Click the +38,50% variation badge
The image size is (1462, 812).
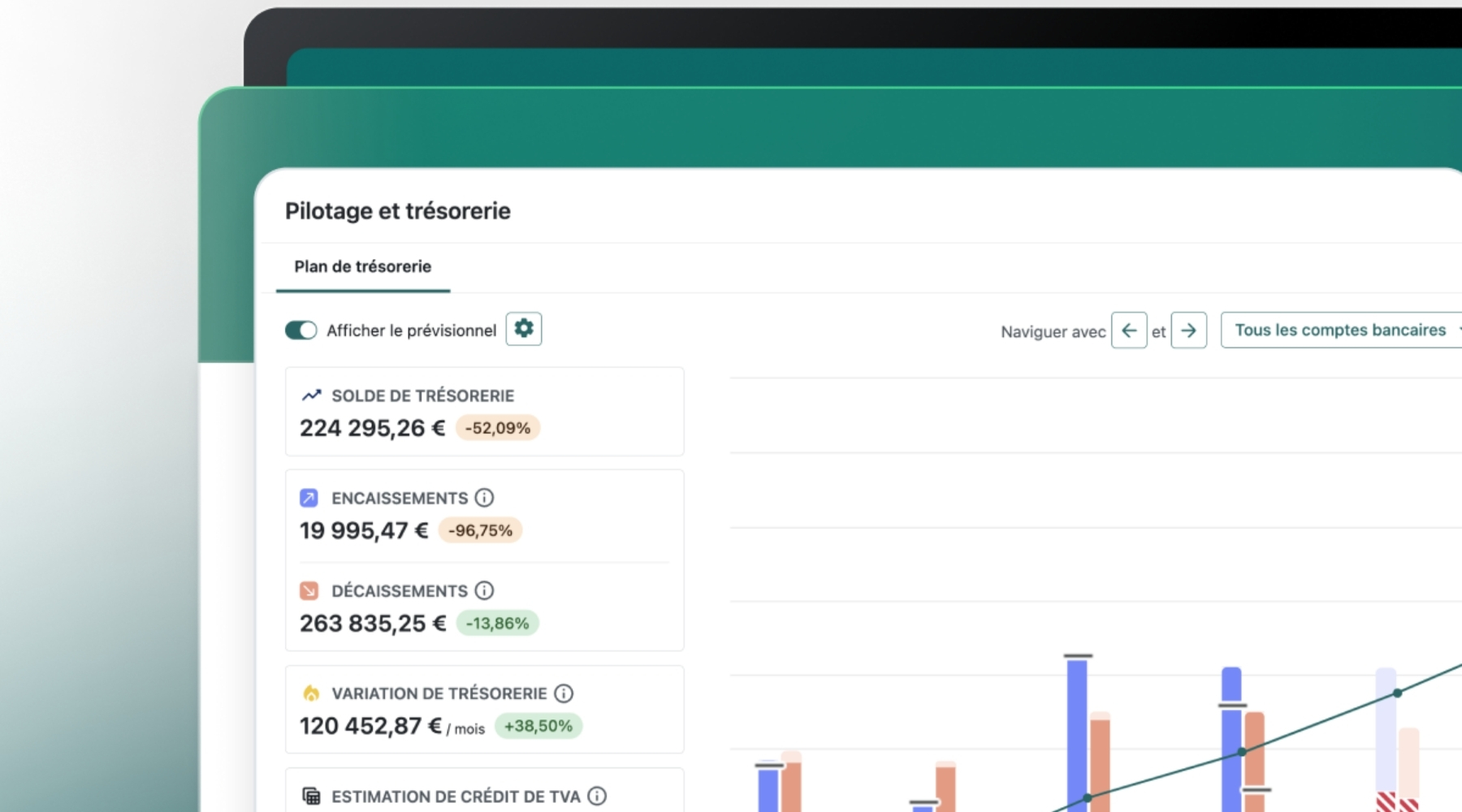pos(538,726)
